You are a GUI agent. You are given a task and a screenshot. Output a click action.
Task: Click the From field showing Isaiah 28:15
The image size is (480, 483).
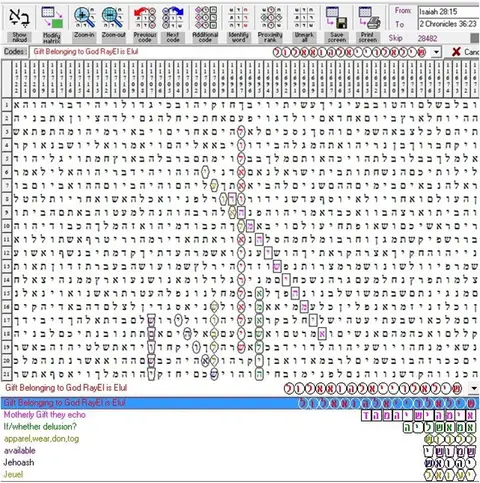point(449,12)
